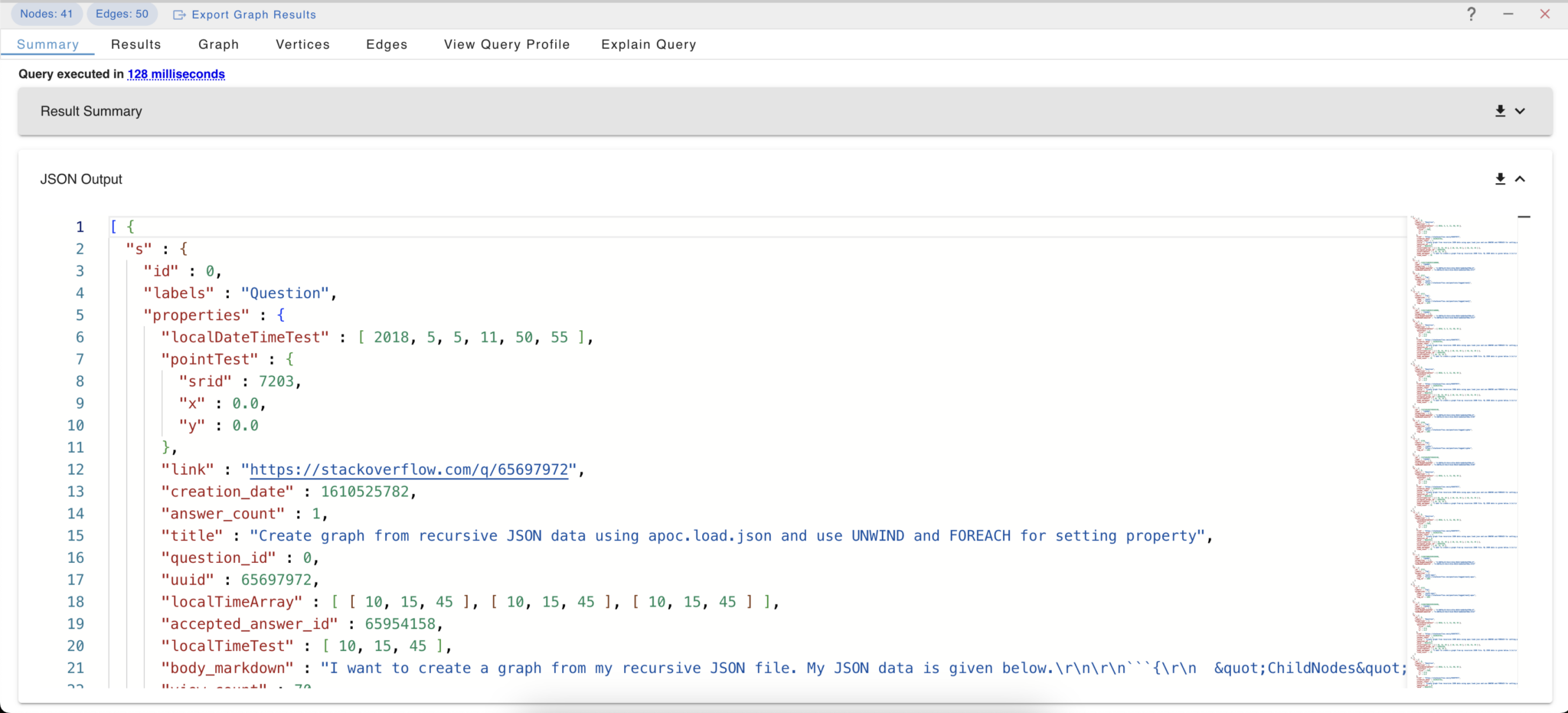Click the help question mark icon

tap(1471, 14)
